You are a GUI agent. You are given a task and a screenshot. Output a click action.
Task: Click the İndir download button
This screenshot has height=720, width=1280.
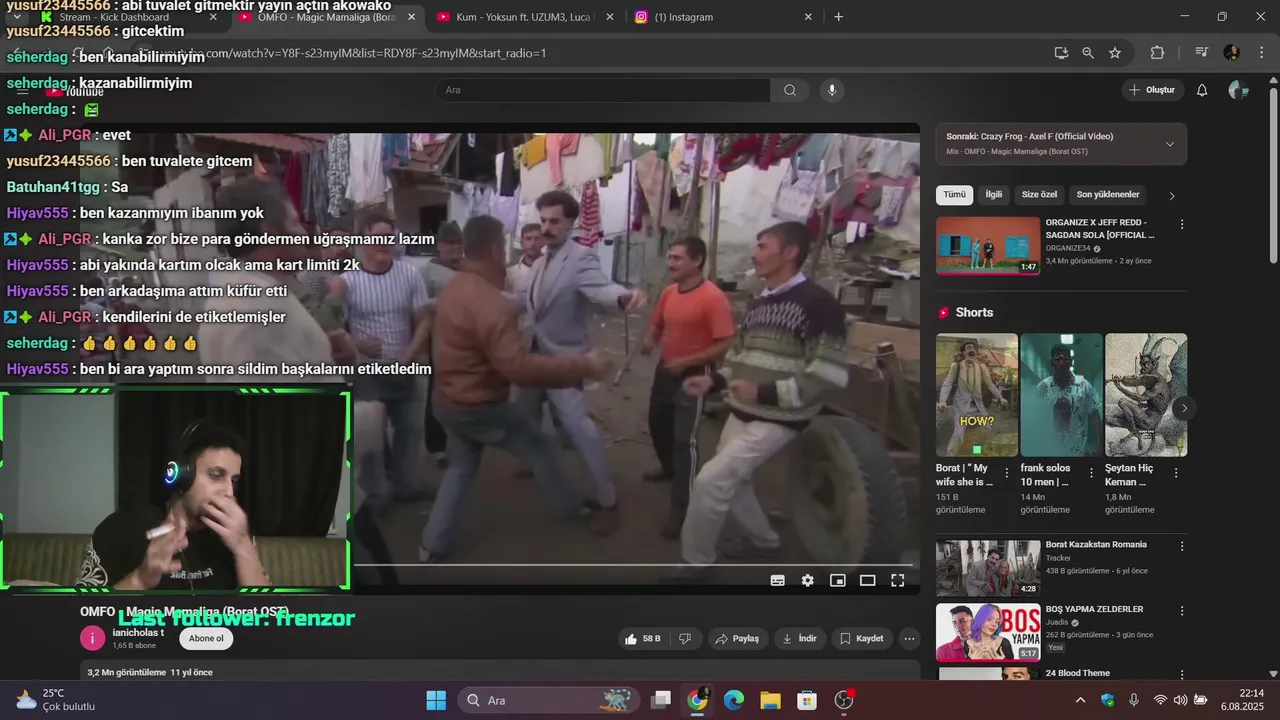pos(800,638)
